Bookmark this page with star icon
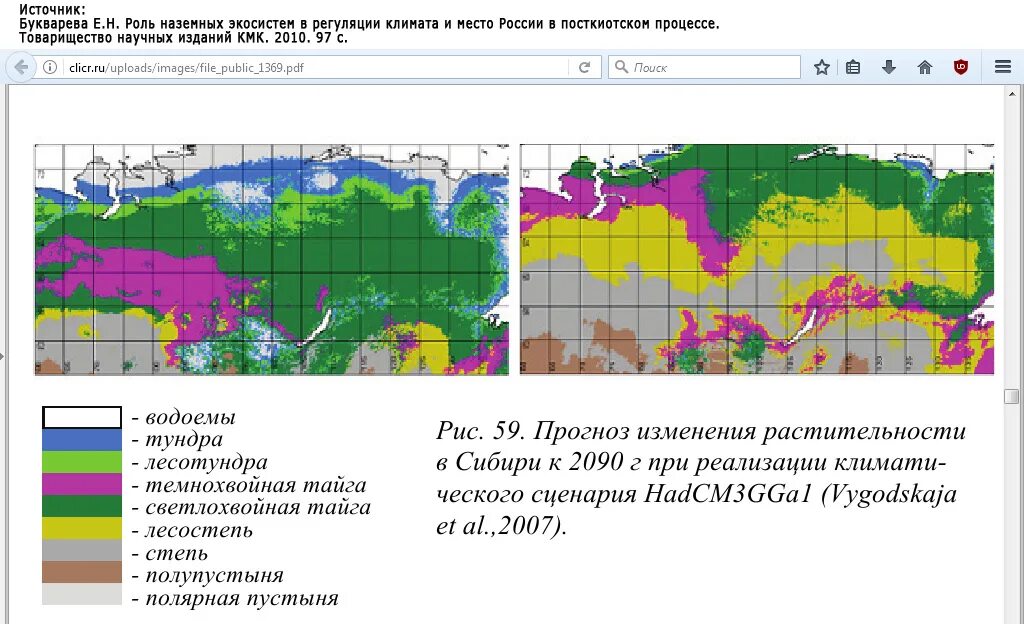The height and width of the screenshot is (624, 1024). 822,67
